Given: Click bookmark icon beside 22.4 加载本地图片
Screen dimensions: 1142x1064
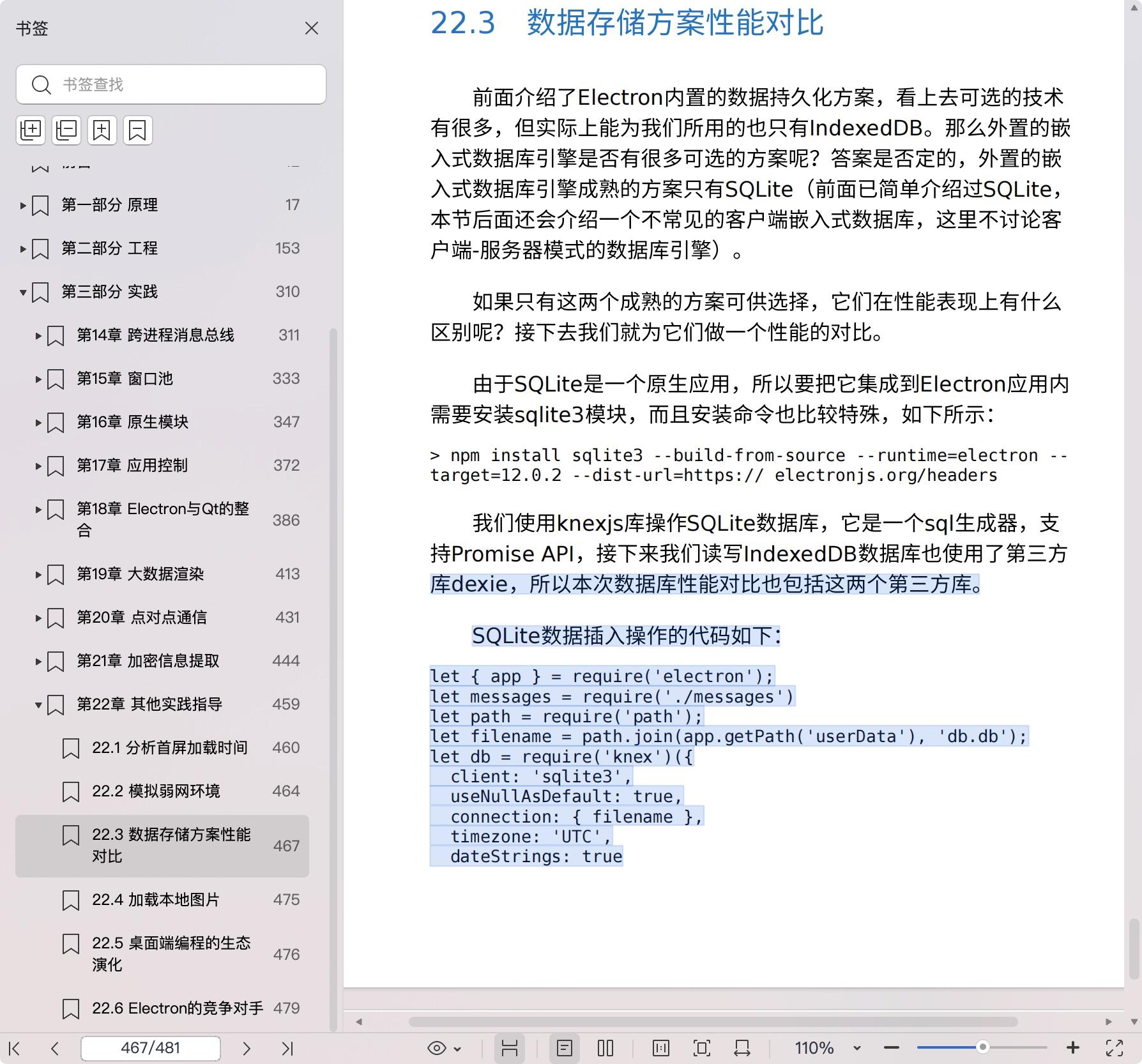Looking at the screenshot, I should 71,901.
